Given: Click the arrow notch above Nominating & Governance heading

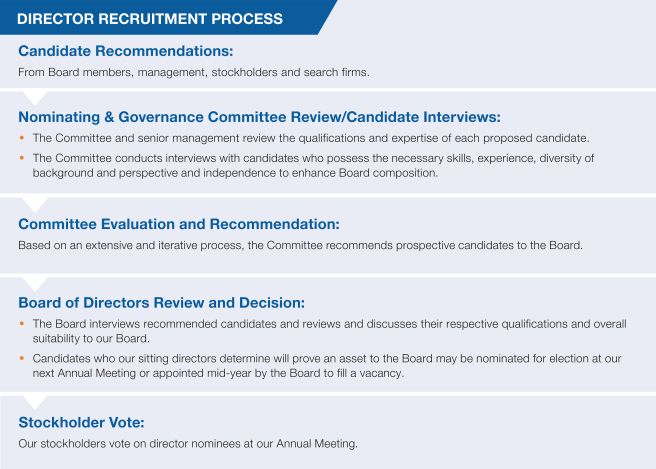Looking at the screenshot, I should pos(34,97).
